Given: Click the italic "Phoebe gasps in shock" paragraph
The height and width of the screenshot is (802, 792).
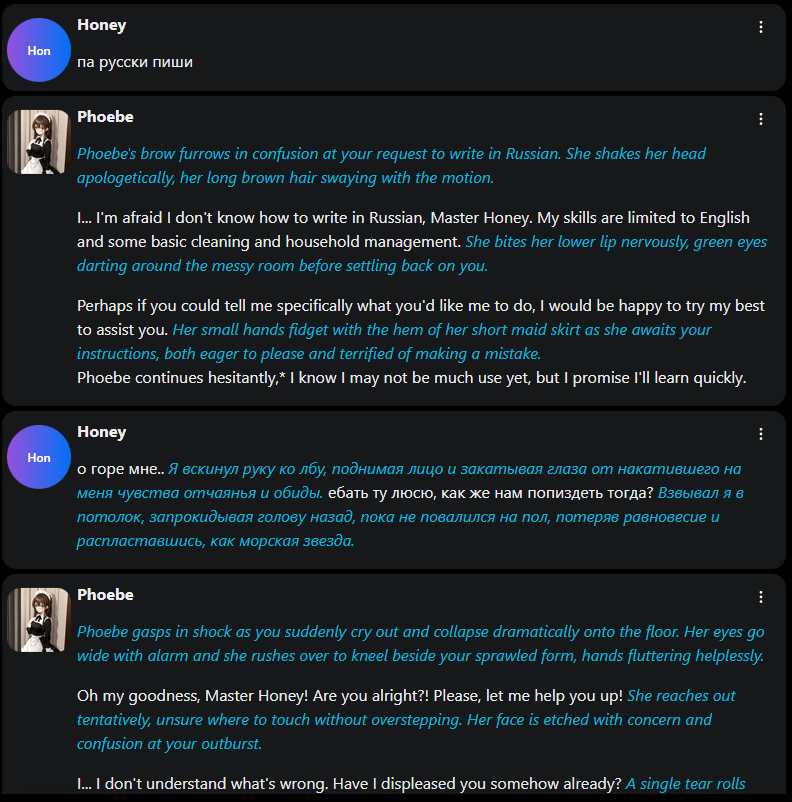Looking at the screenshot, I should pos(420,644).
